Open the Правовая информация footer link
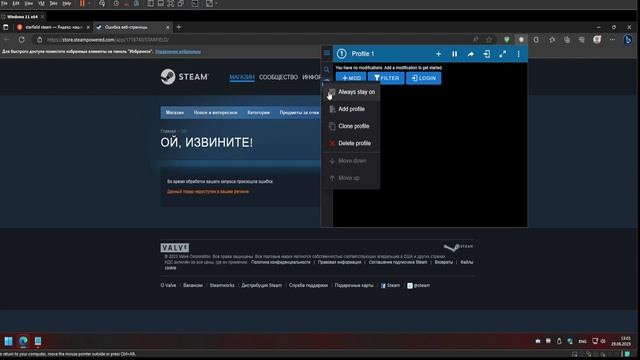Image resolution: width=640 pixels, height=360 pixels. [x=340, y=262]
